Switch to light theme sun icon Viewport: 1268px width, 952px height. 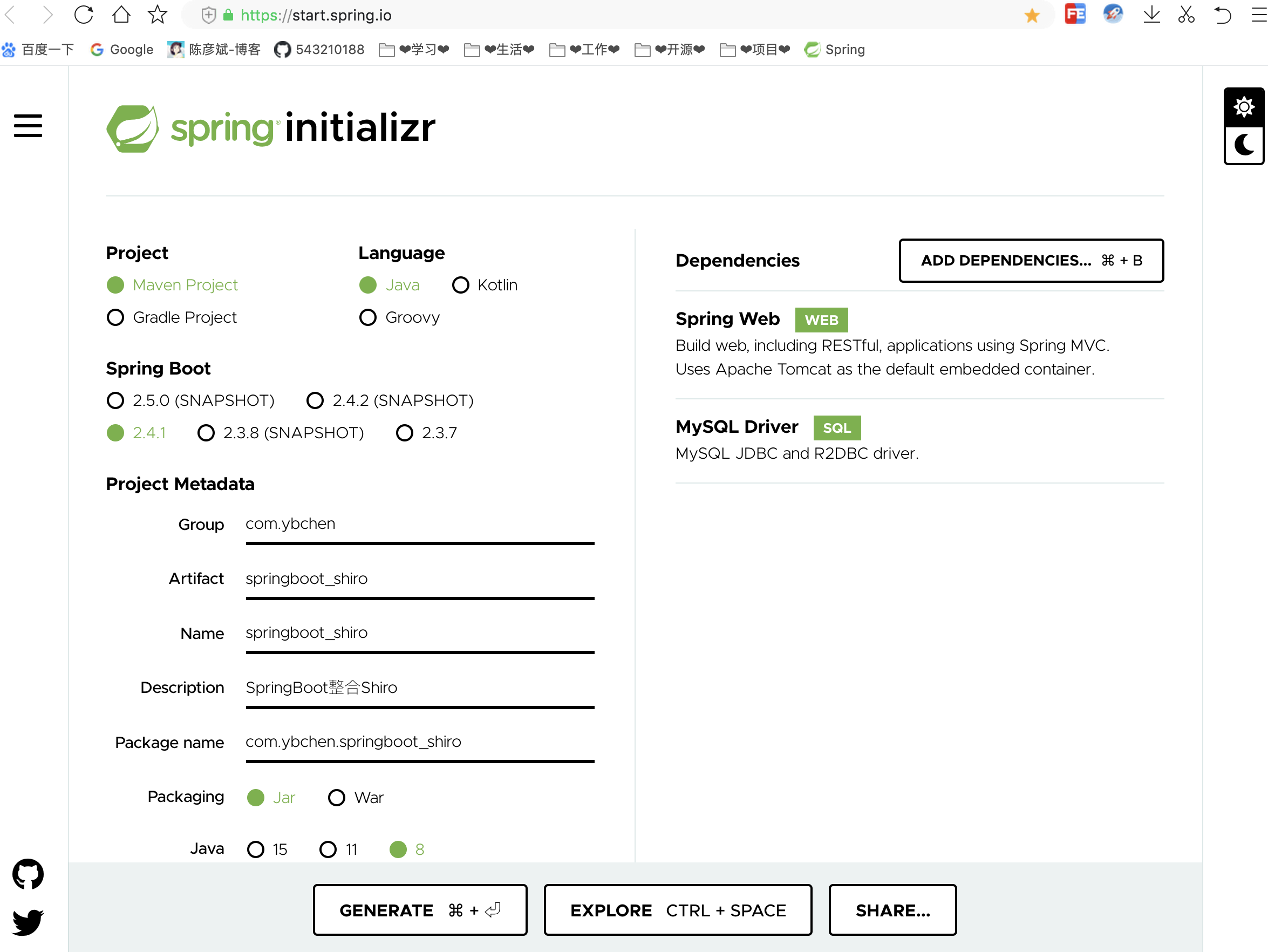[x=1244, y=107]
